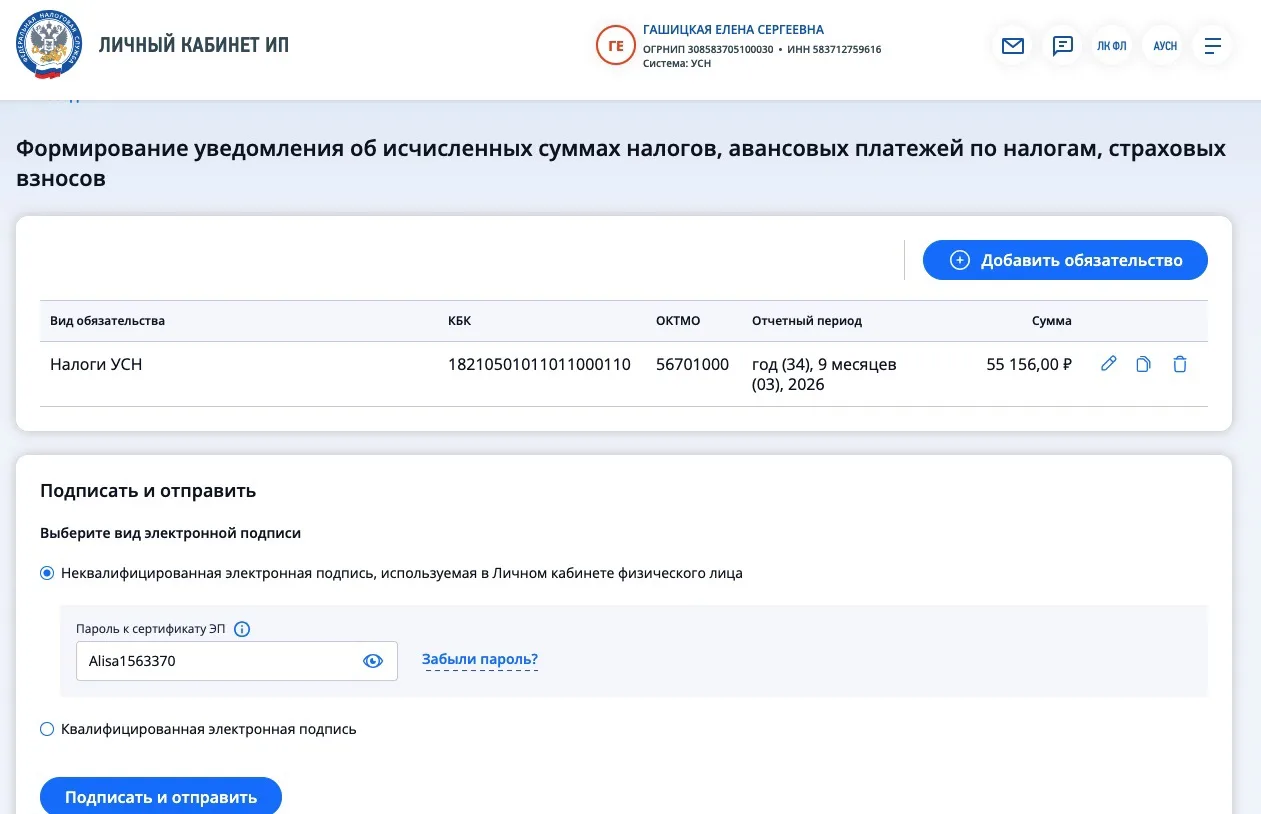The width and height of the screenshot is (1261, 814).
Task: Click the amount 55 156,00 ₽
Action: 1029,365
